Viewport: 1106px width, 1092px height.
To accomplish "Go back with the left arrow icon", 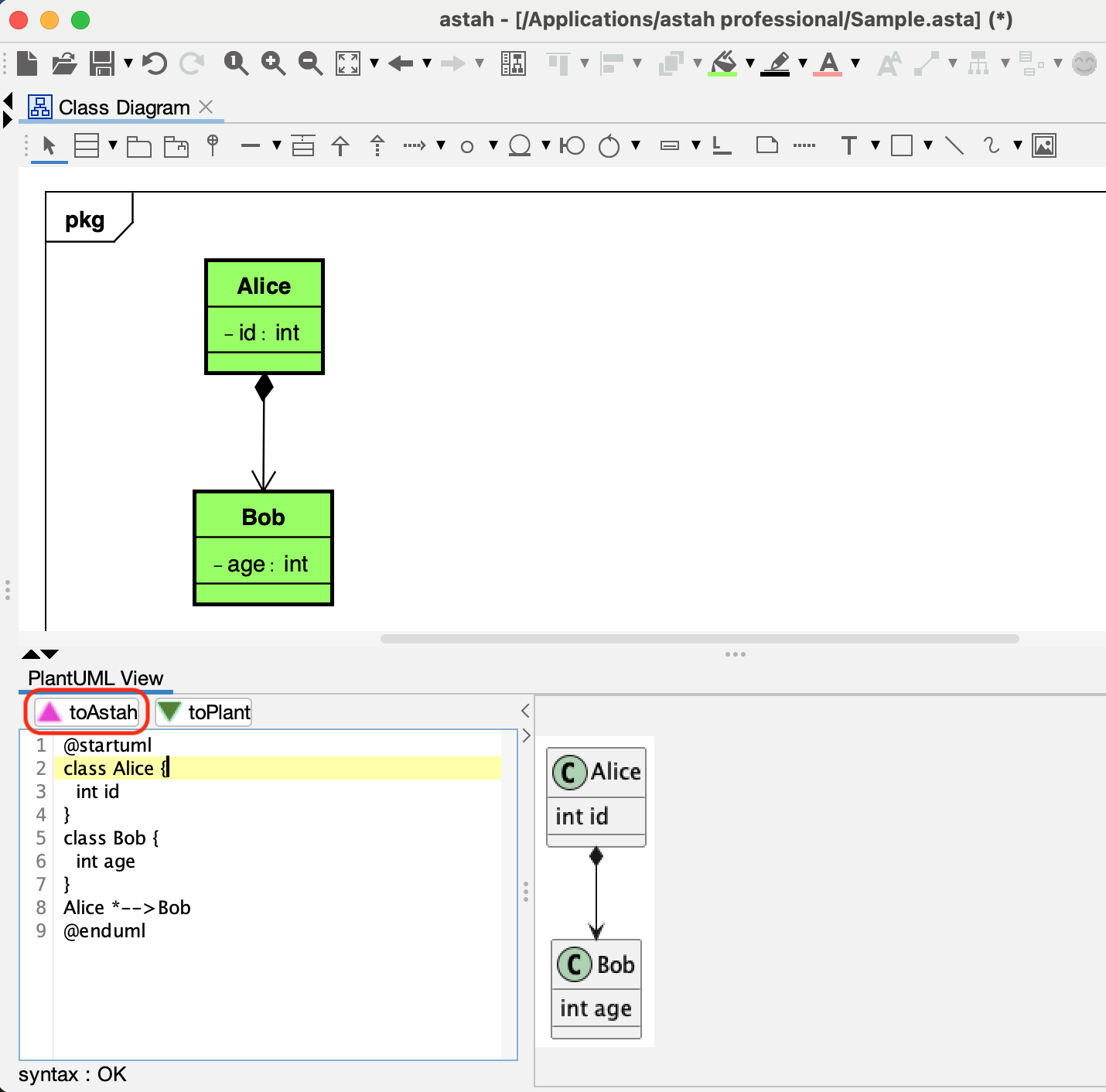I will pos(401,63).
